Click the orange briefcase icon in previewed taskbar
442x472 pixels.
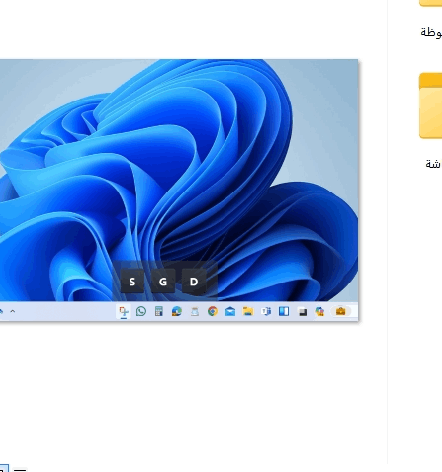point(340,311)
